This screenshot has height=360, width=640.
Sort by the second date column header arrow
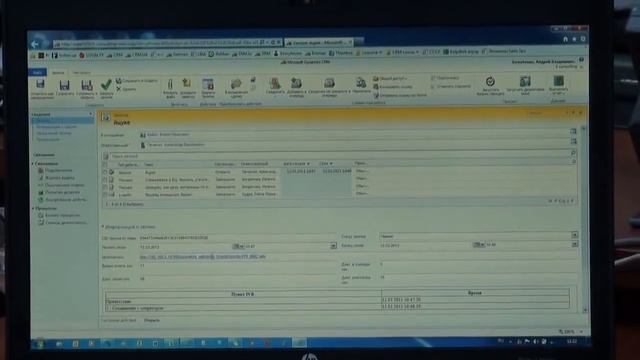[x=331, y=163]
